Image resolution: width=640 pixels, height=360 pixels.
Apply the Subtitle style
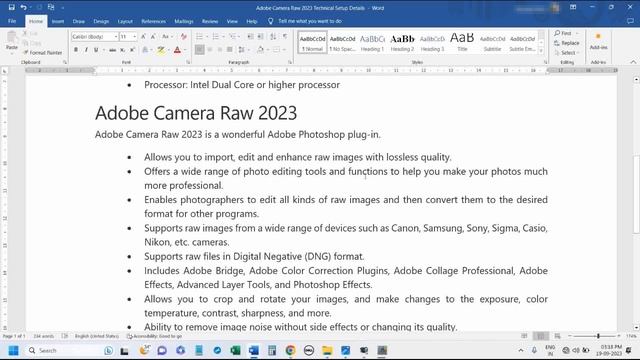point(492,42)
